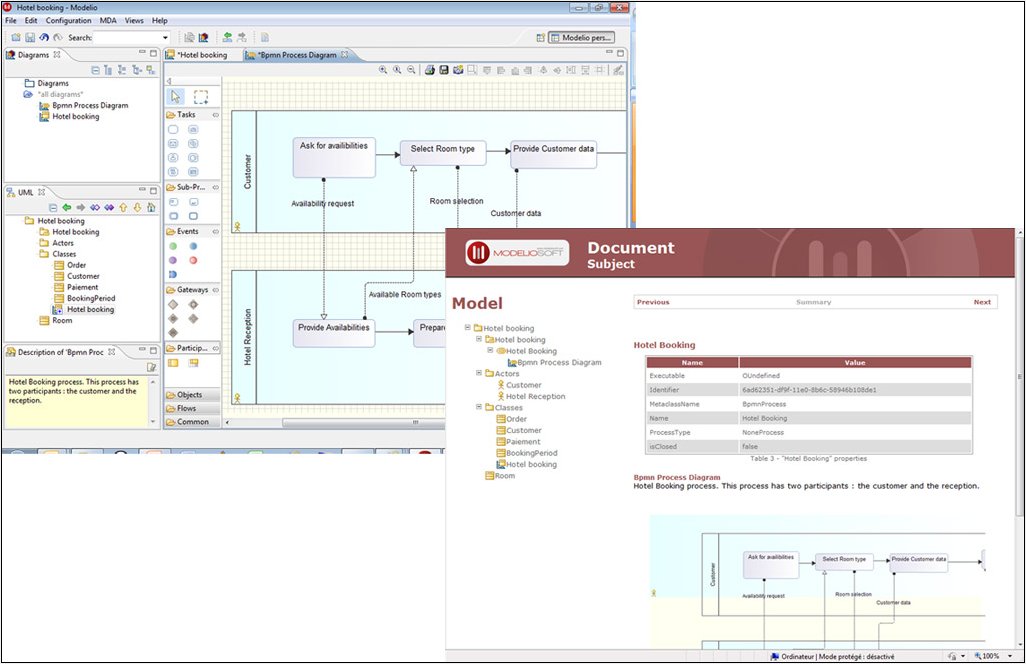Maximize the Diagrams panel view
Image resolution: width=1026 pixels, height=664 pixels.
coord(154,53)
